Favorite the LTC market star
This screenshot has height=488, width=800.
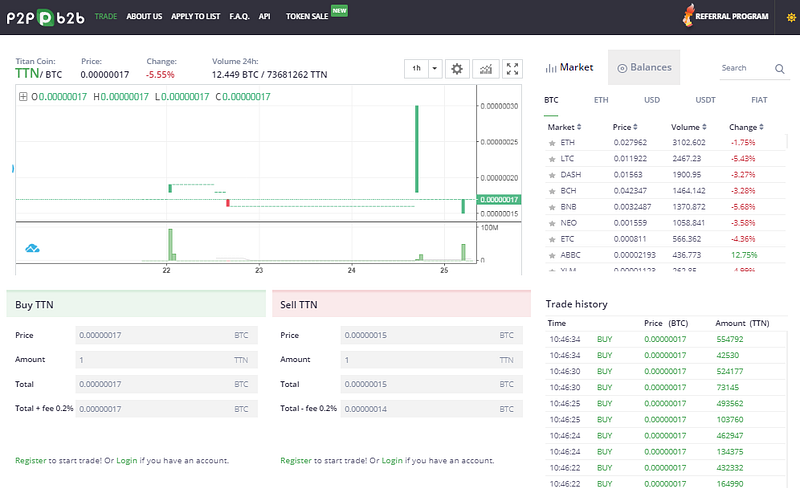click(x=552, y=159)
